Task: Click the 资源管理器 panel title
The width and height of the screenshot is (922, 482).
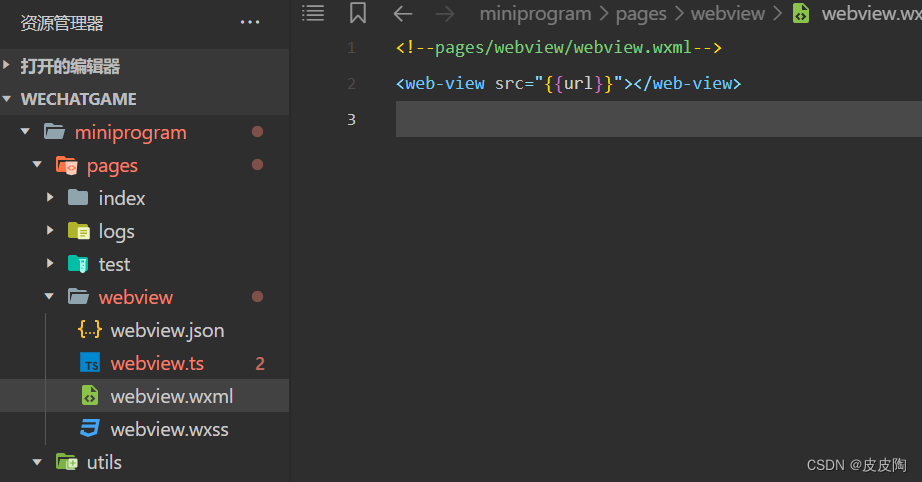Action: point(62,24)
